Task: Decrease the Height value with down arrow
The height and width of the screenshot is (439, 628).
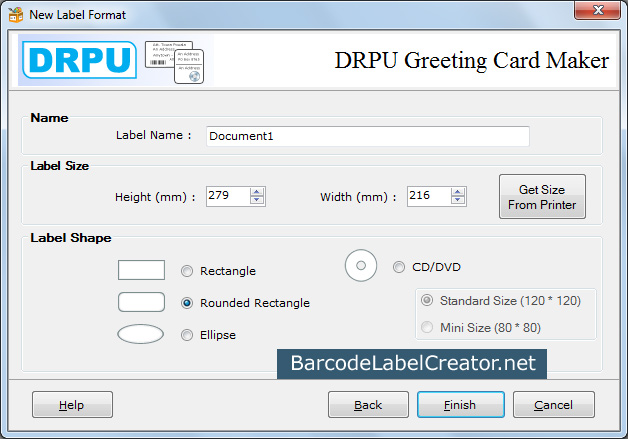Action: [x=257, y=200]
